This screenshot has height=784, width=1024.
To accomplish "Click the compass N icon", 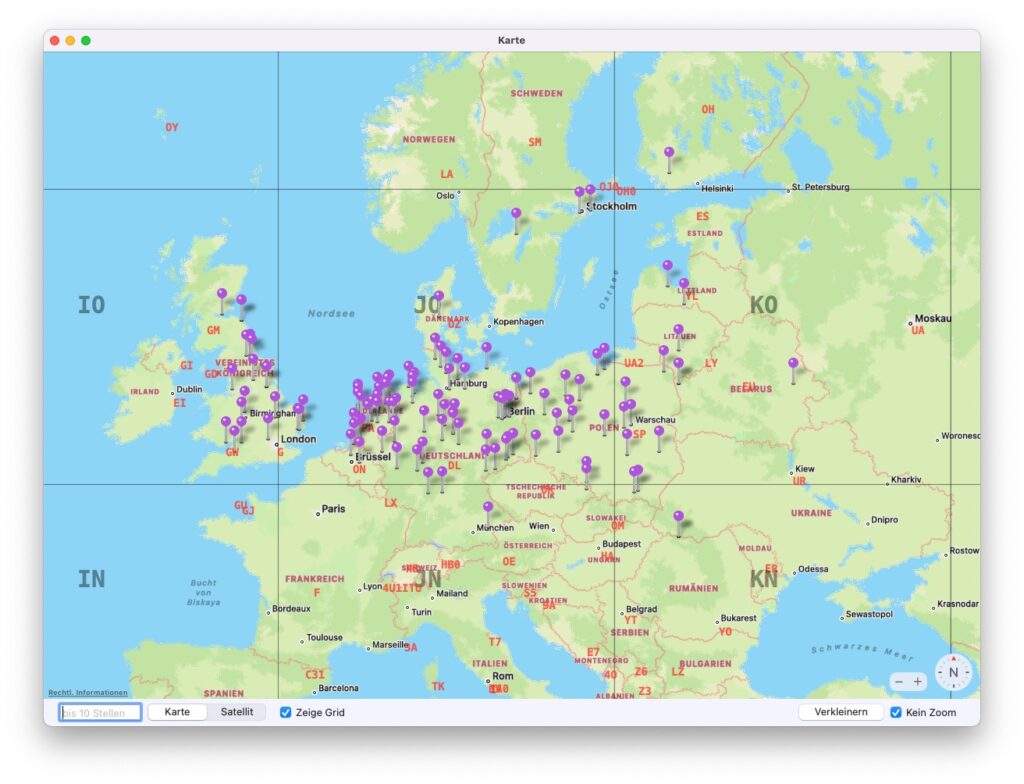I will [x=953, y=672].
